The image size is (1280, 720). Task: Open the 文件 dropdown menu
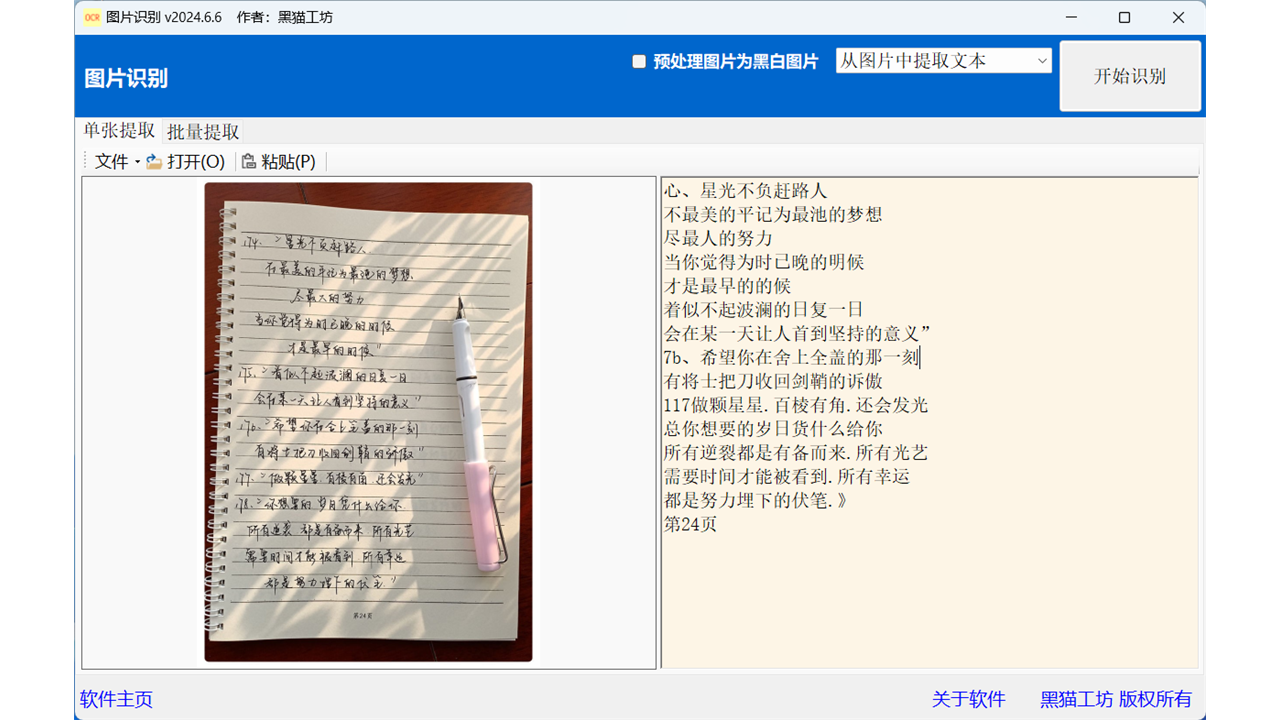(x=116, y=162)
